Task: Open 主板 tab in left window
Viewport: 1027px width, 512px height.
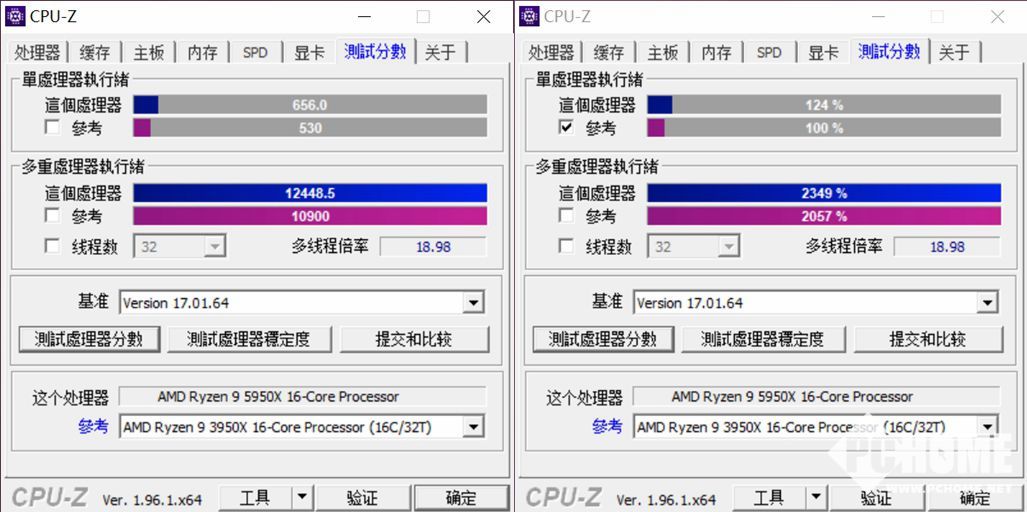Action: [149, 52]
